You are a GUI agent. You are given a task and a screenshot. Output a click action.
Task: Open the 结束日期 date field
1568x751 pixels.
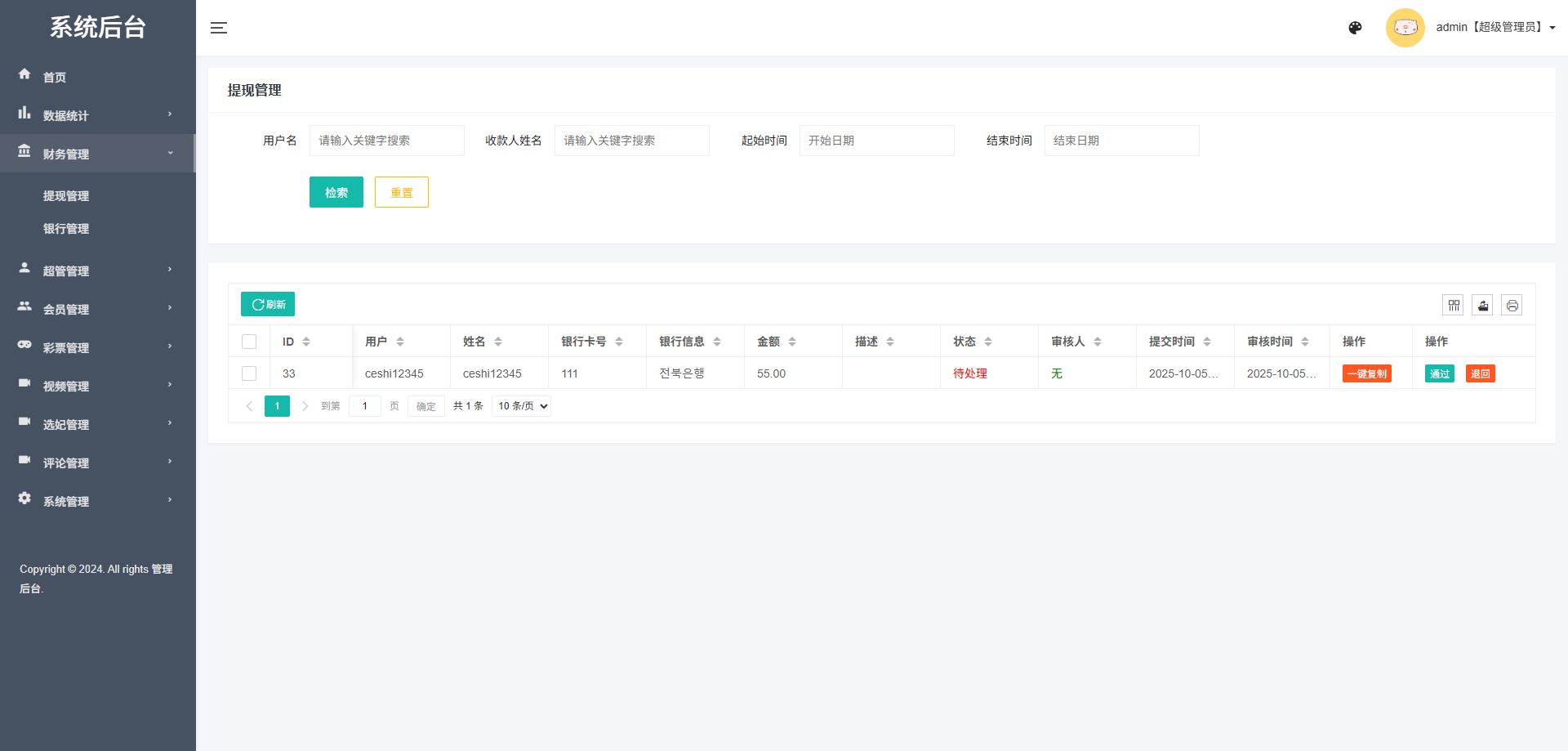(x=1122, y=141)
